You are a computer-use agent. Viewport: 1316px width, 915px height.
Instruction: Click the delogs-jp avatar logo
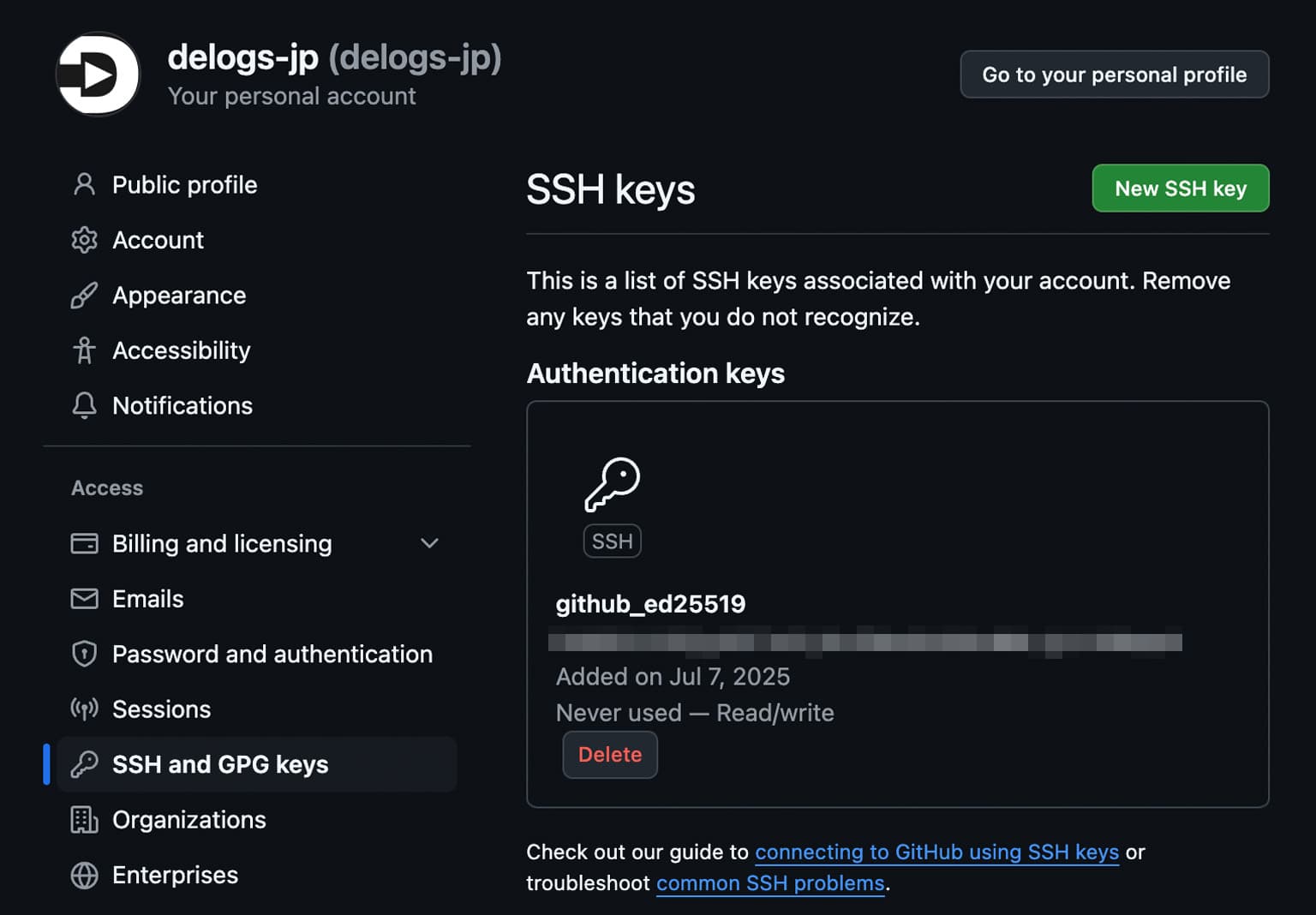[98, 75]
